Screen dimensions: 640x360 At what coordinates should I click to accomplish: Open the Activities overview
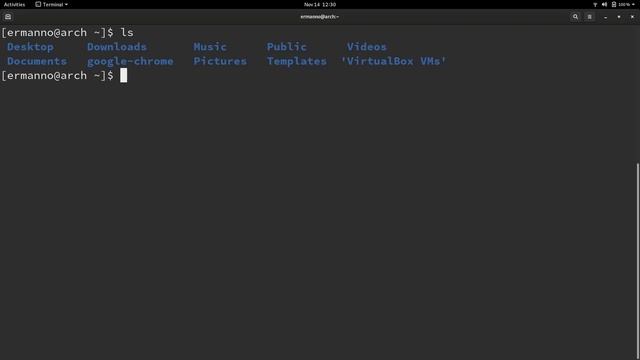(x=14, y=4)
